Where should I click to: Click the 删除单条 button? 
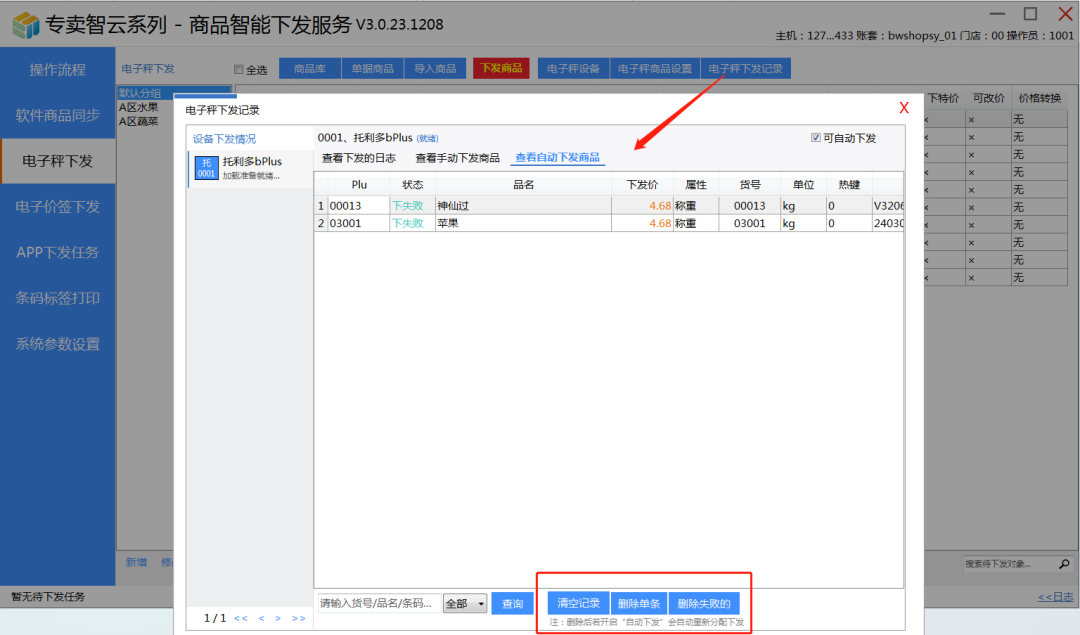pyautogui.click(x=638, y=604)
